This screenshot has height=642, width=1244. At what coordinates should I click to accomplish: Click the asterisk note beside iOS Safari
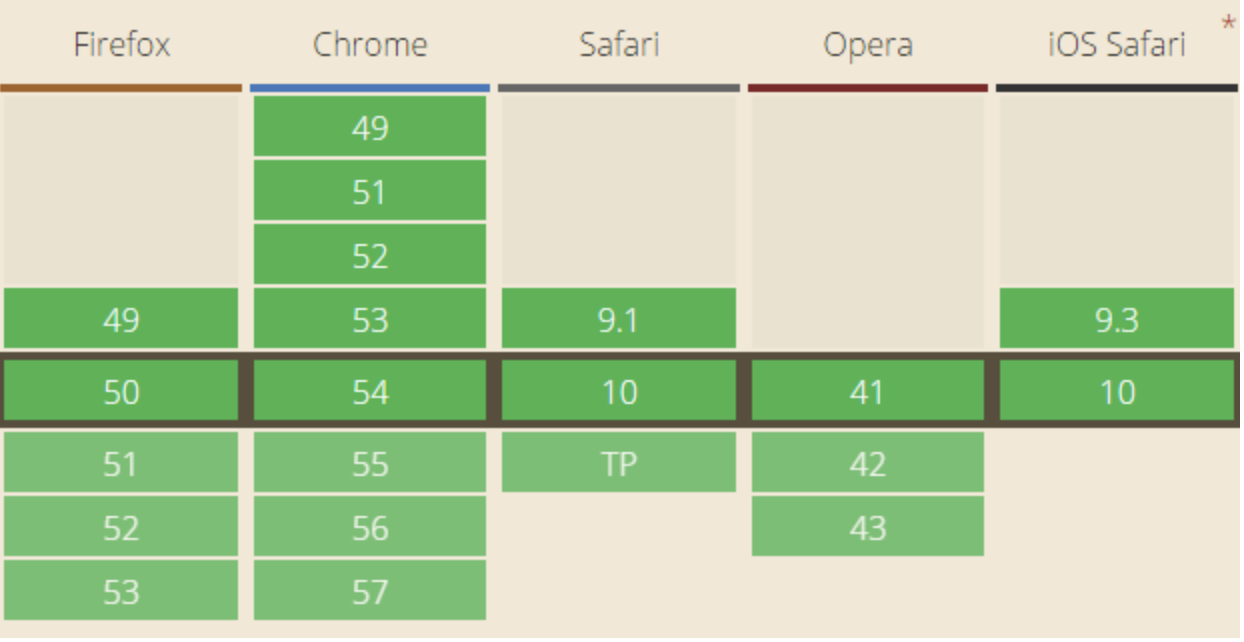click(x=1228, y=24)
